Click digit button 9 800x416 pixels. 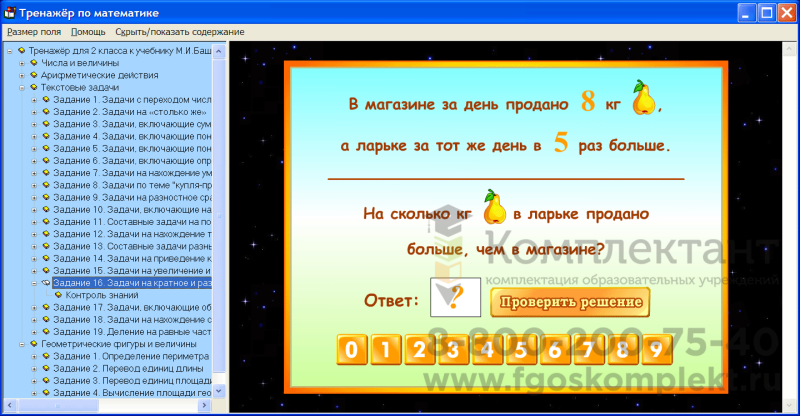657,350
